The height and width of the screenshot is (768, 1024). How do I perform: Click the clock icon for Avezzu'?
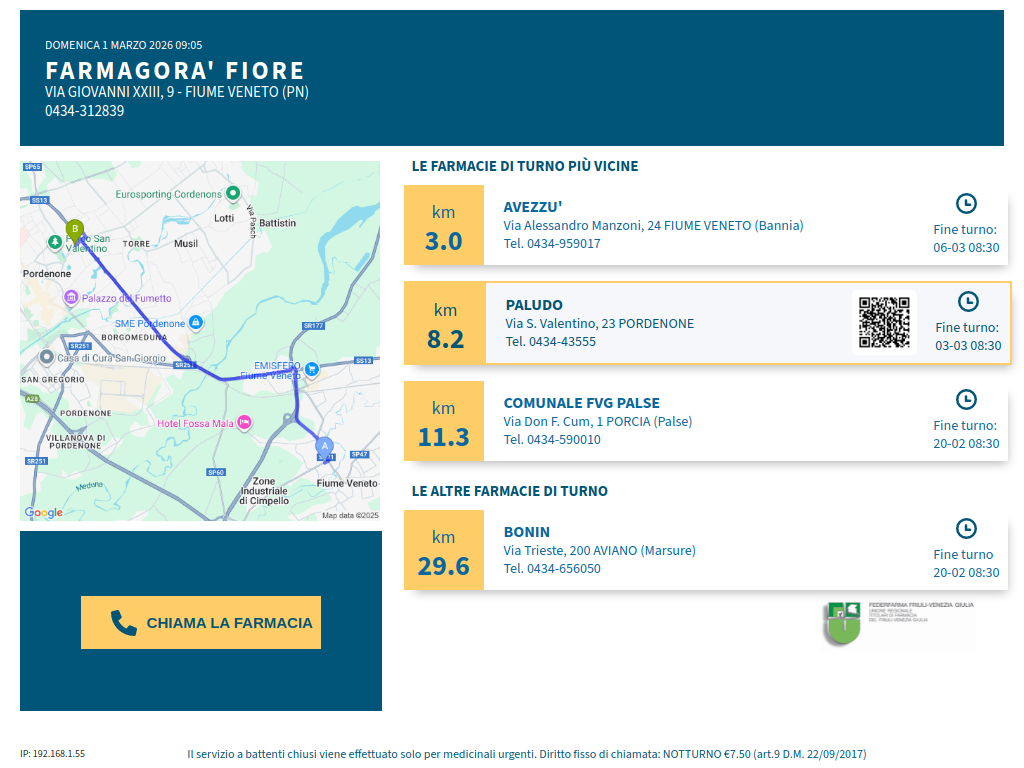tap(966, 203)
